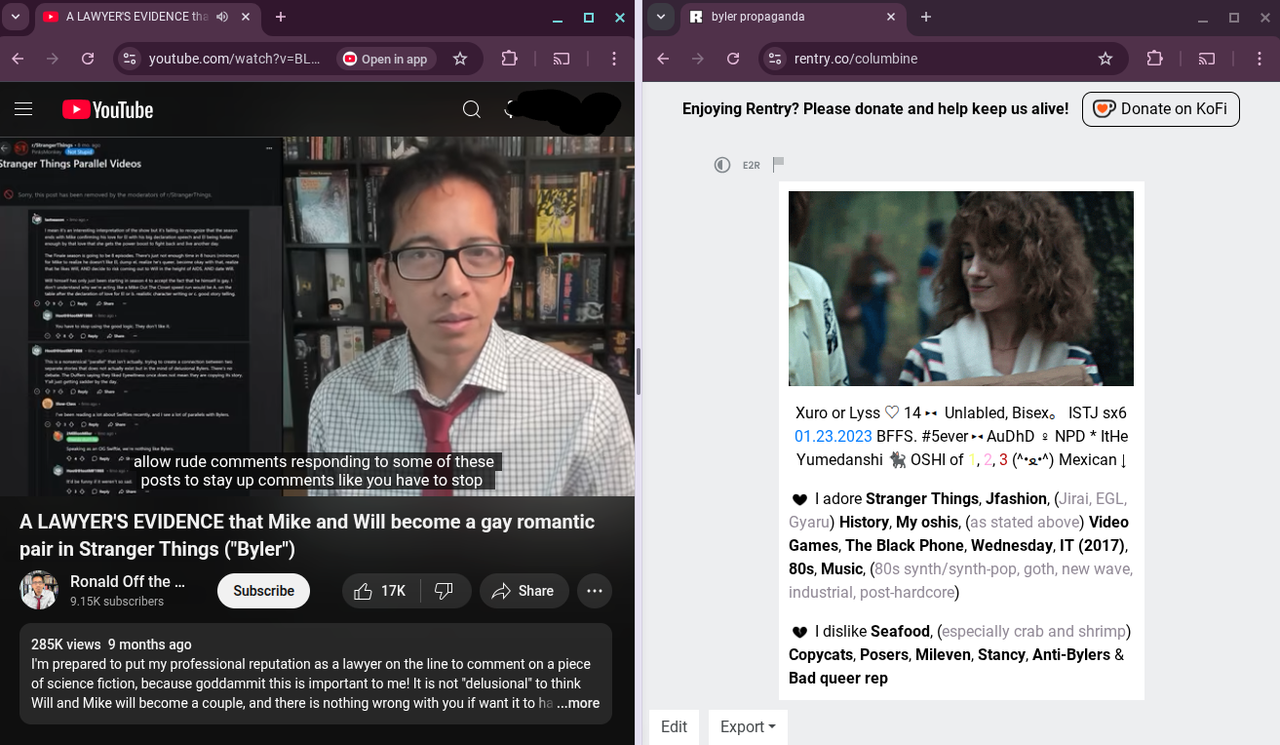Image resolution: width=1280 pixels, height=745 pixels.
Task: Reload the YouTube page
Action: coord(88,59)
